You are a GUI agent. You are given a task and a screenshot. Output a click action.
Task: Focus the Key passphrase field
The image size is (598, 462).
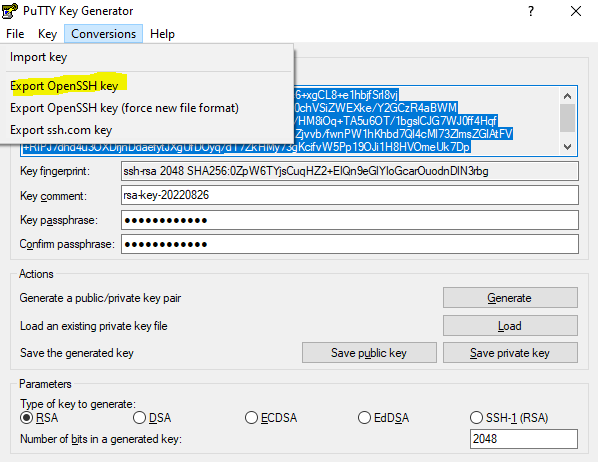350,220
